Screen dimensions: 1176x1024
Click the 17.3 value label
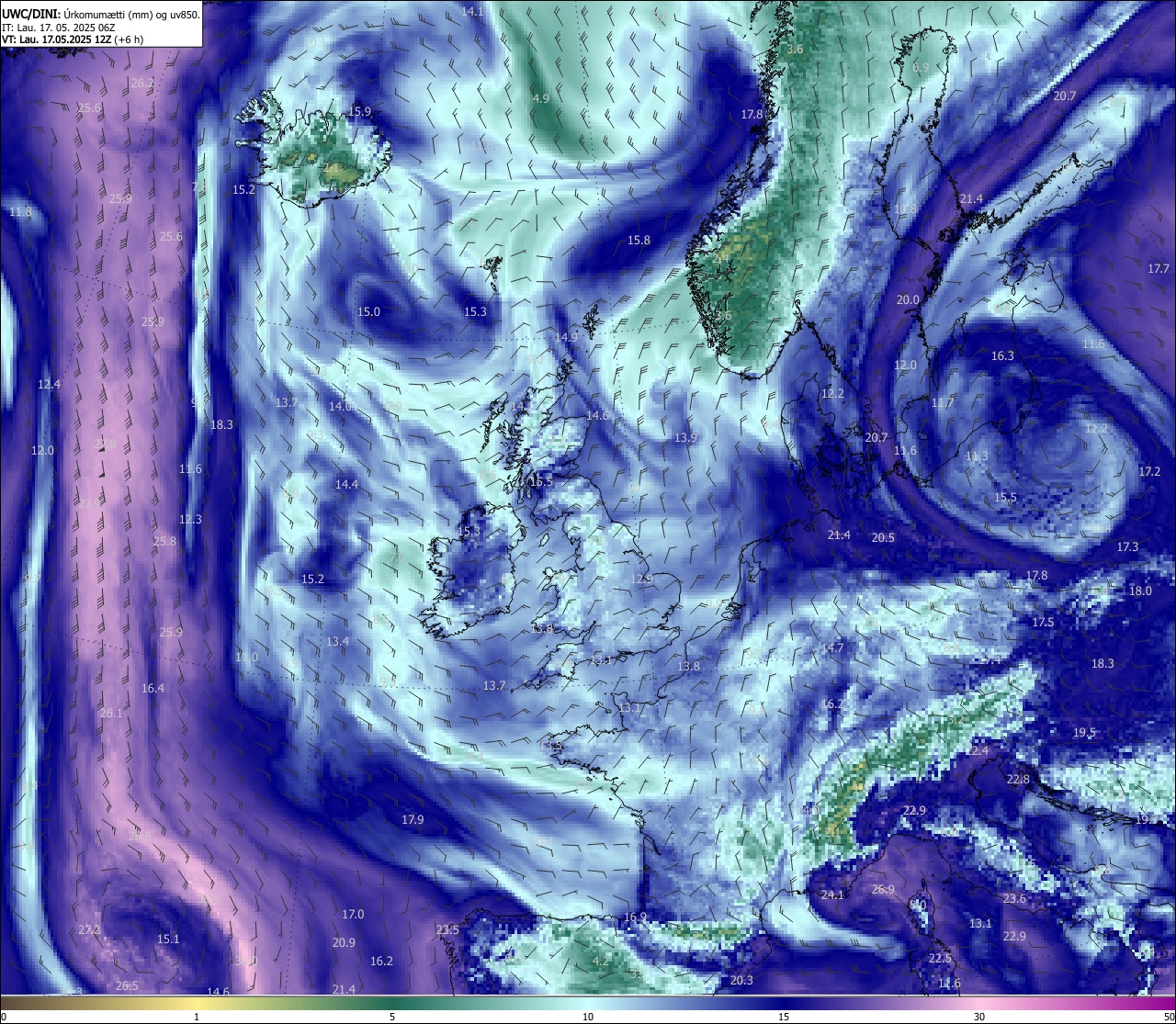tap(1127, 546)
